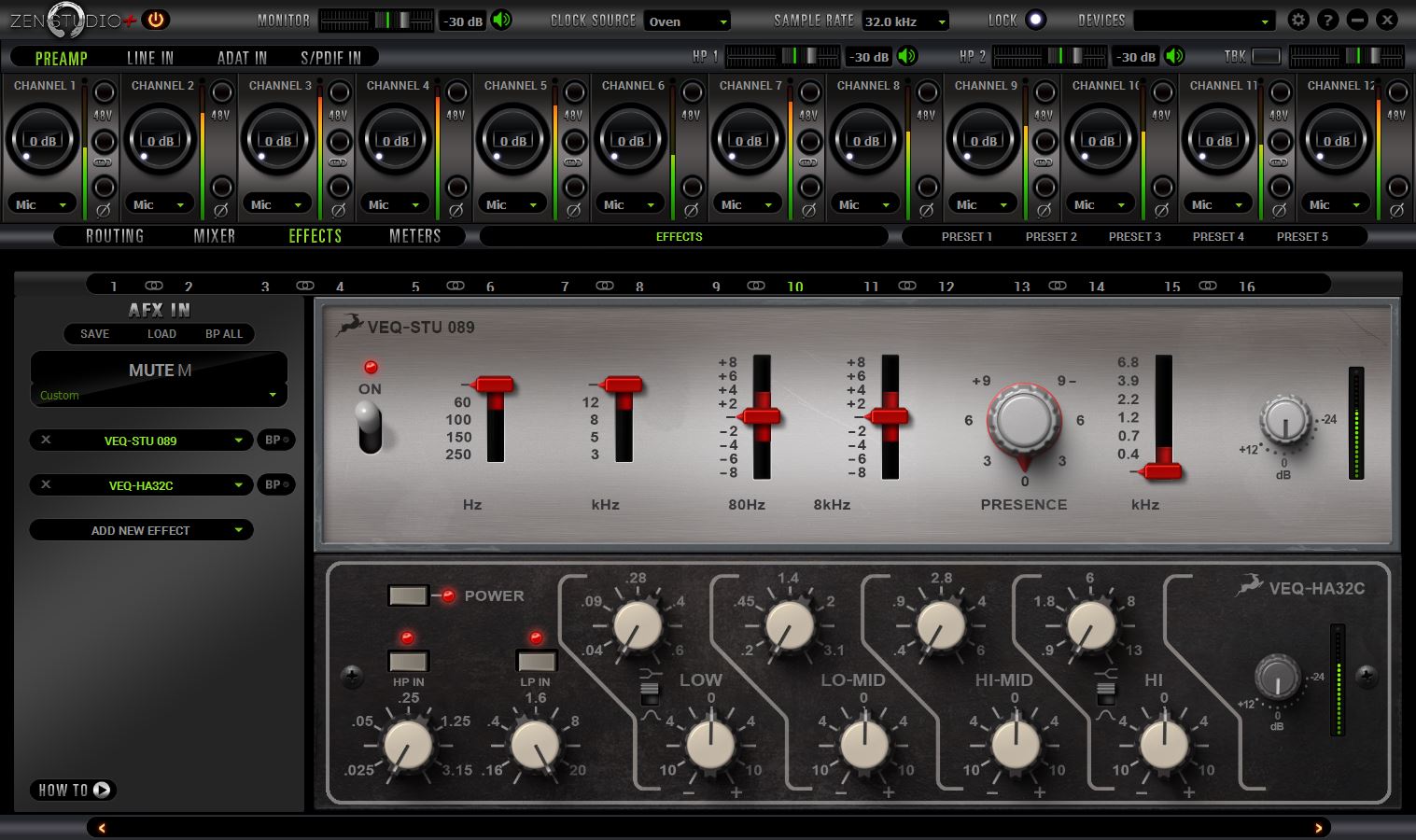The width and height of the screenshot is (1416, 840).
Task: Remove VEQ-STU 089 effect with its X
Action: tap(46, 440)
